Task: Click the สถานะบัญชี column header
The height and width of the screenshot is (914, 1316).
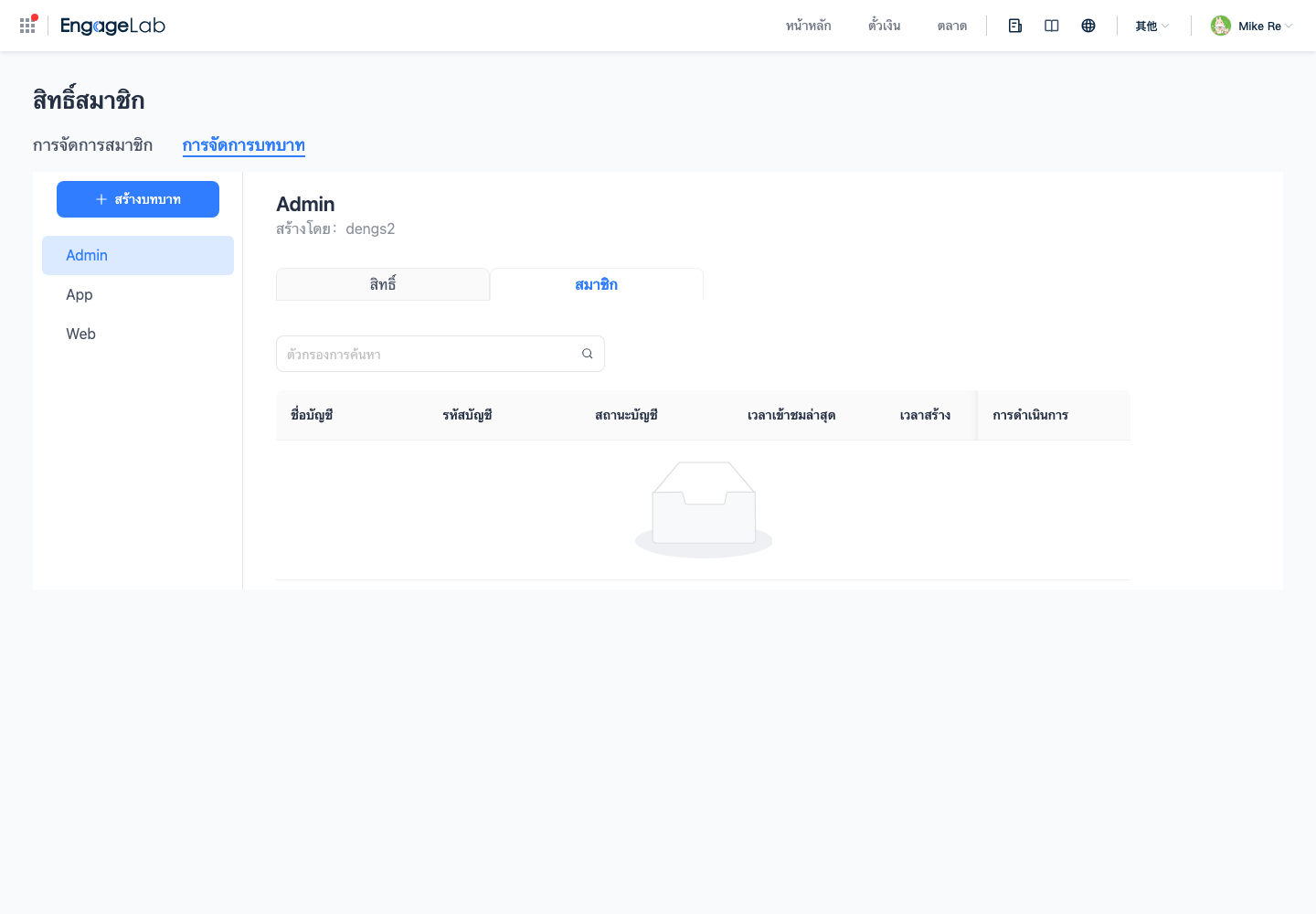Action: [x=627, y=415]
